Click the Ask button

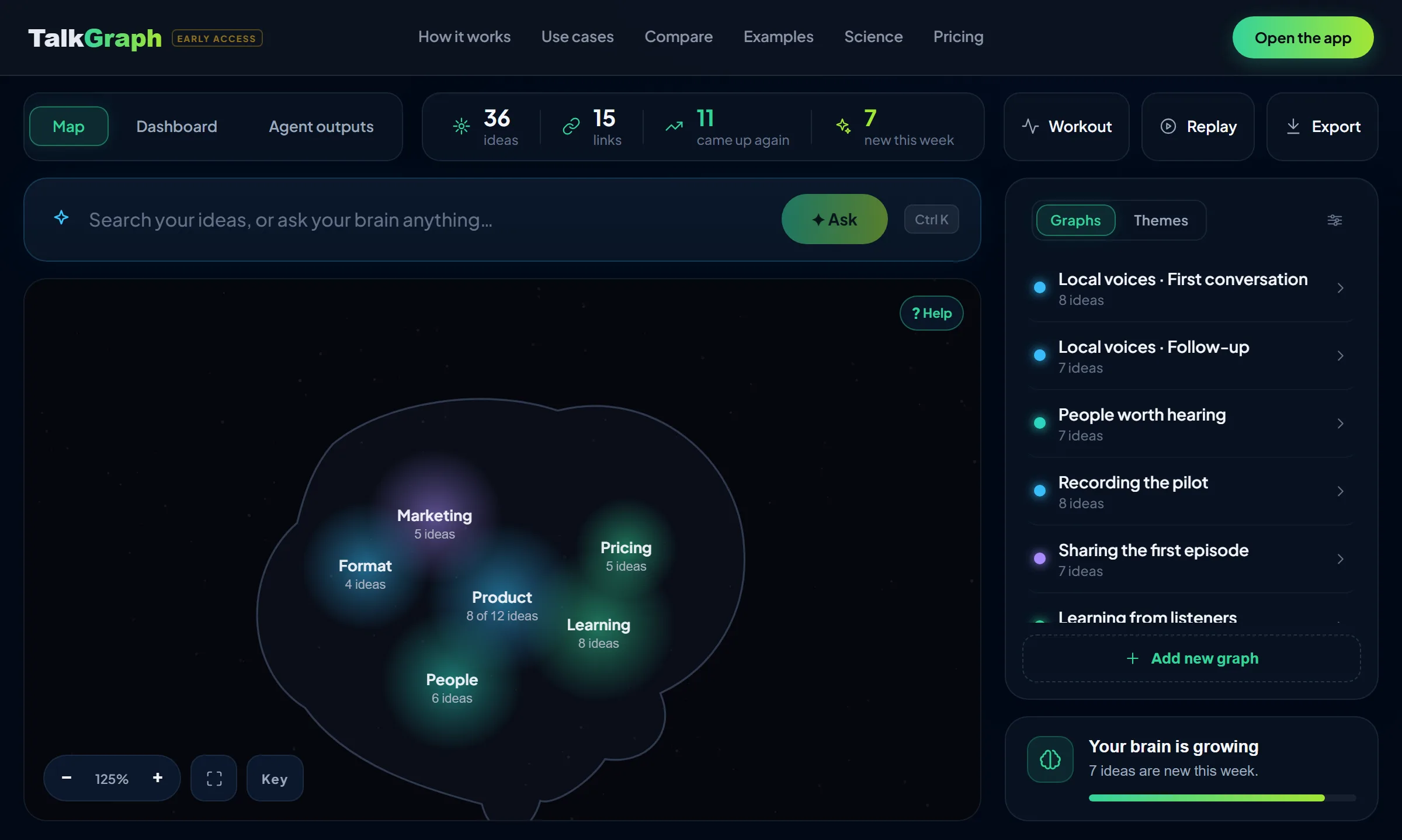tap(834, 219)
